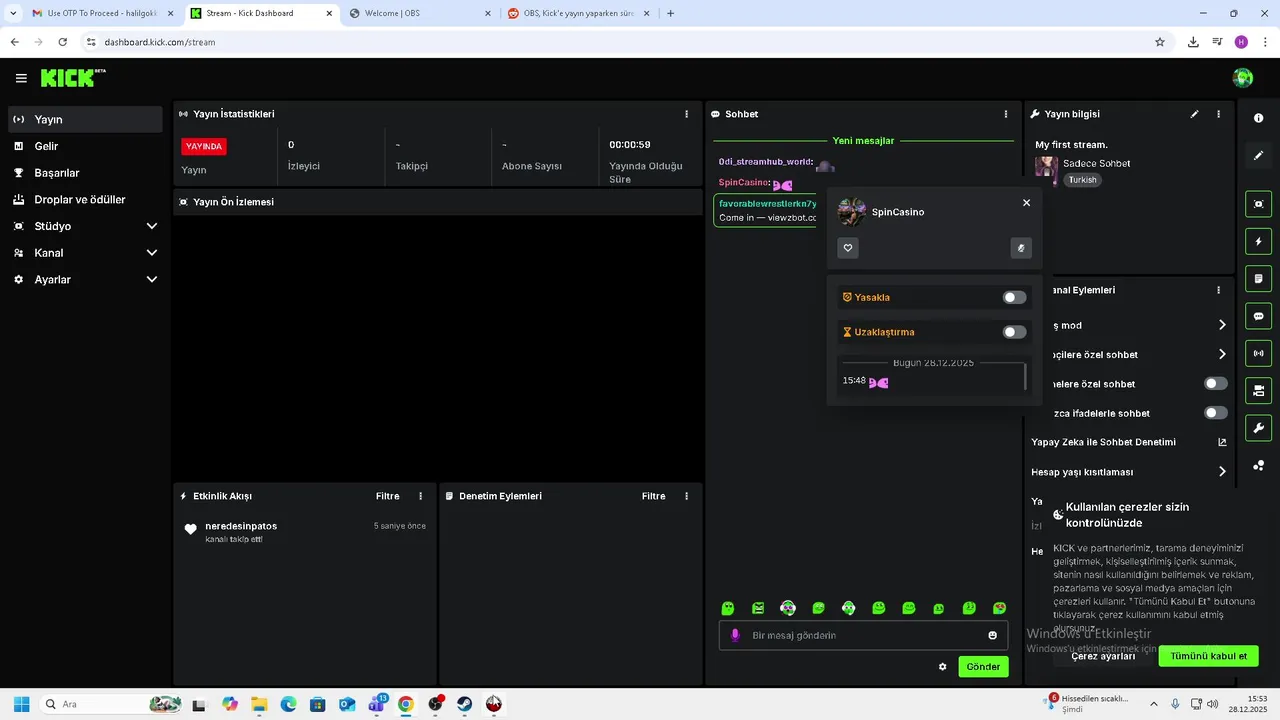1280x720 pixels.
Task: Click the mute icon on SpinCasino card
Action: (1021, 248)
